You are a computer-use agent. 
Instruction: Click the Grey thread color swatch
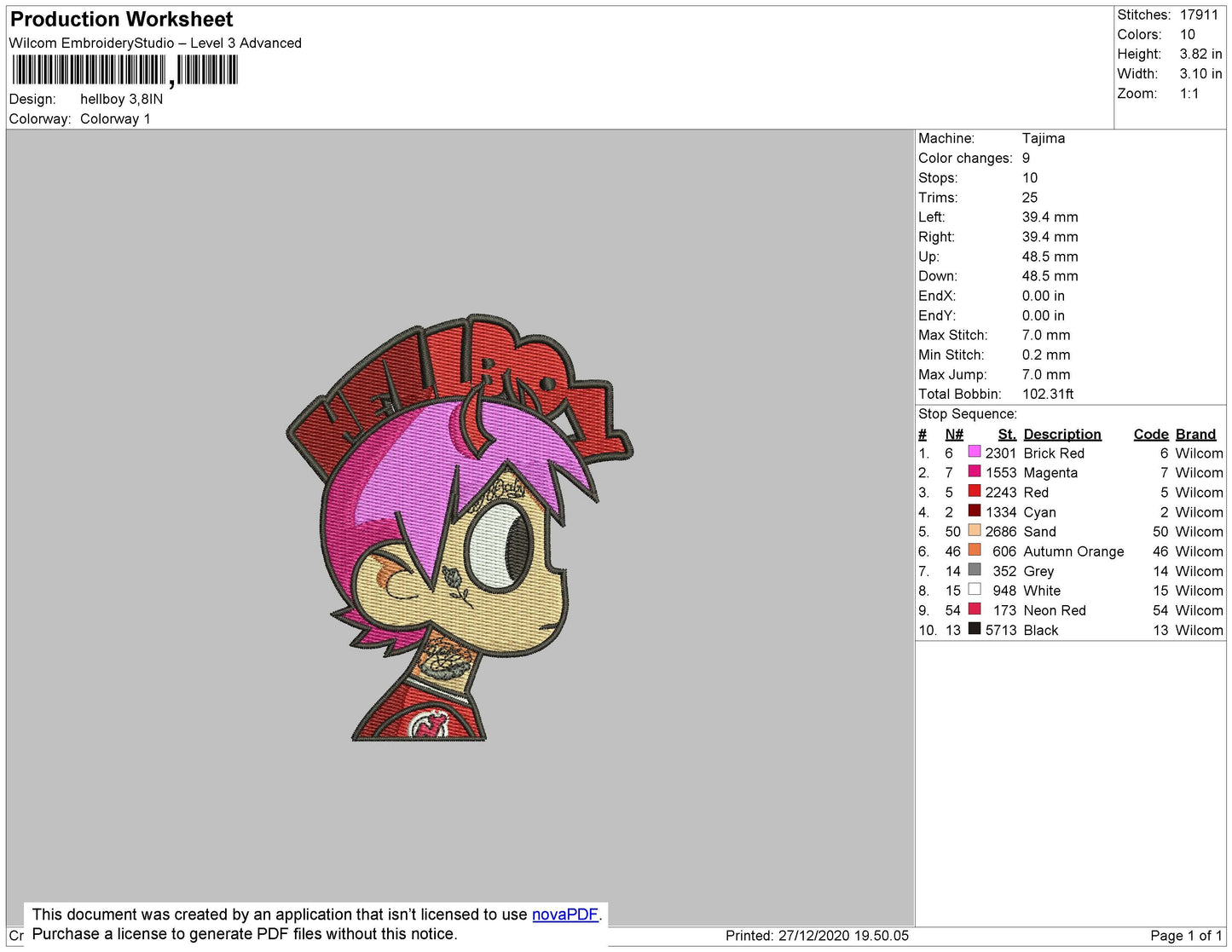click(x=975, y=569)
